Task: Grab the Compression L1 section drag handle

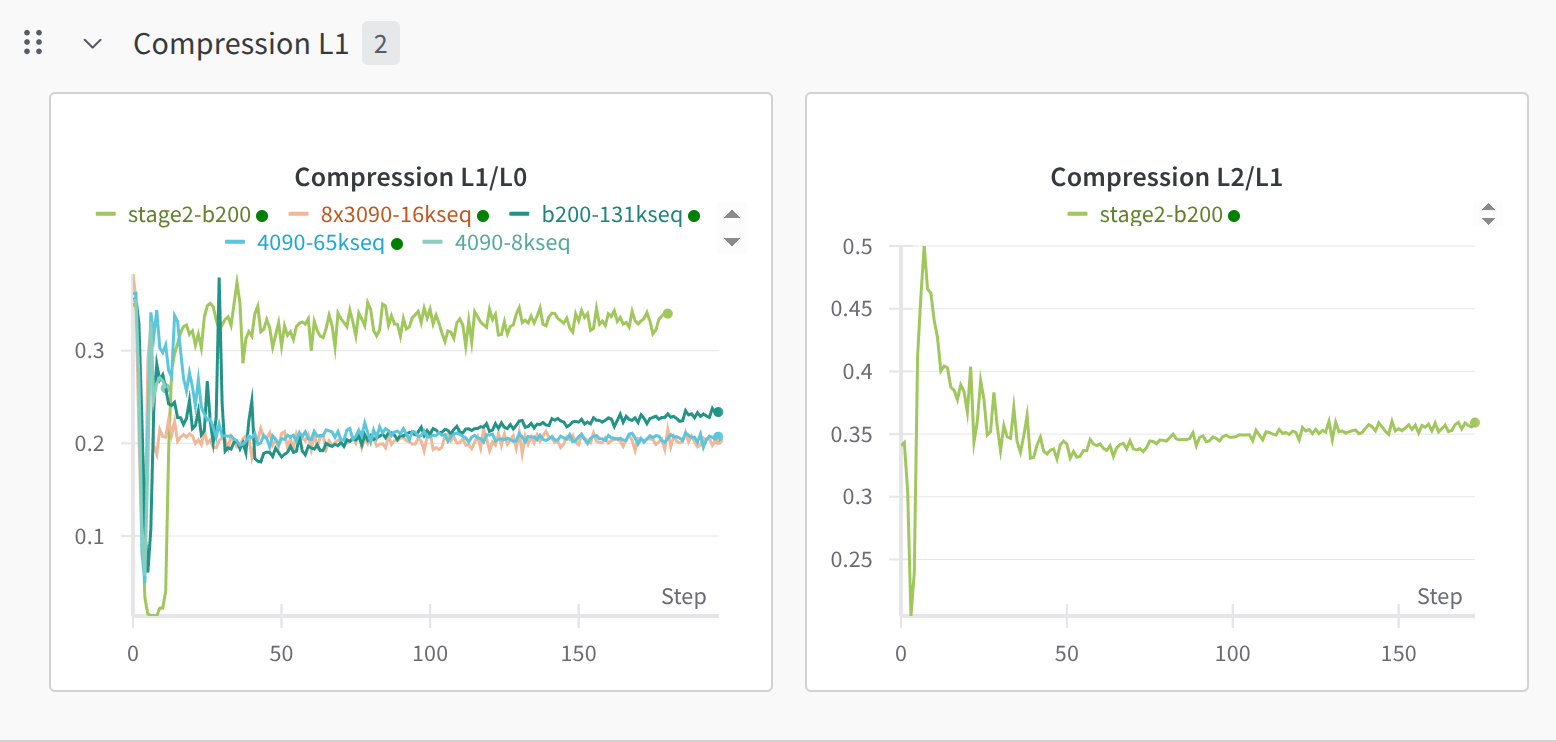Action: [33, 43]
